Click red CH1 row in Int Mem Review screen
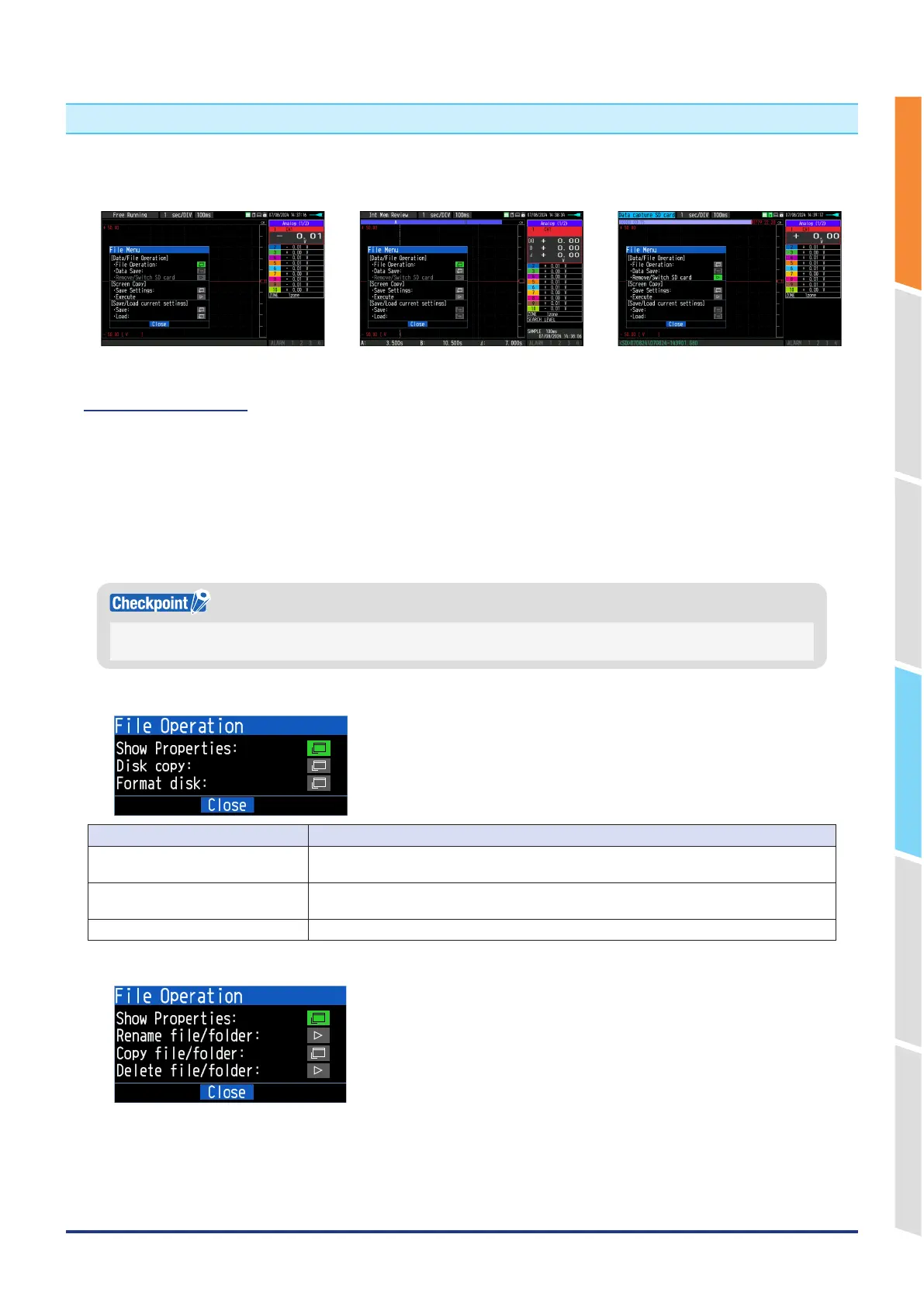The image size is (924, 1307). [x=555, y=230]
